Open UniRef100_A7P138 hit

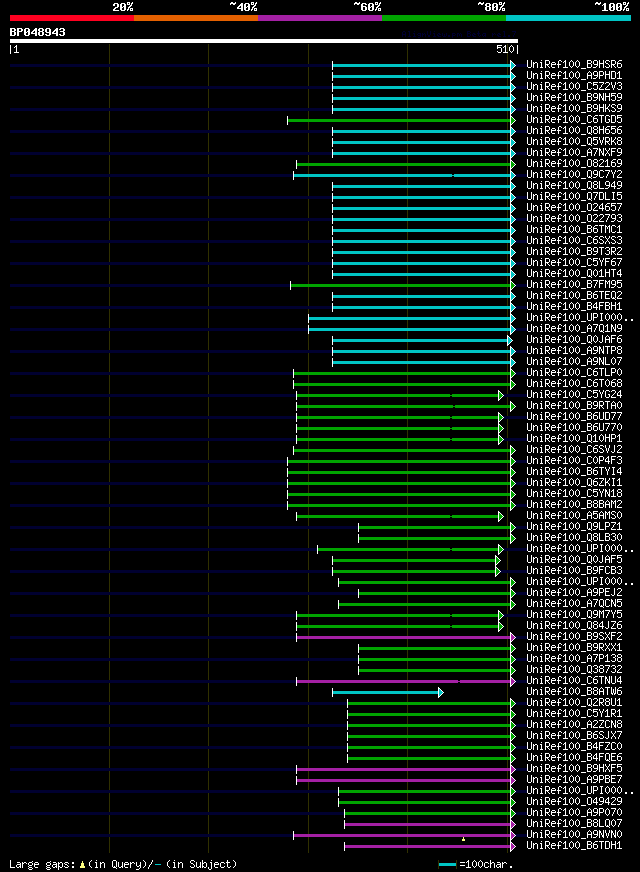574,659
